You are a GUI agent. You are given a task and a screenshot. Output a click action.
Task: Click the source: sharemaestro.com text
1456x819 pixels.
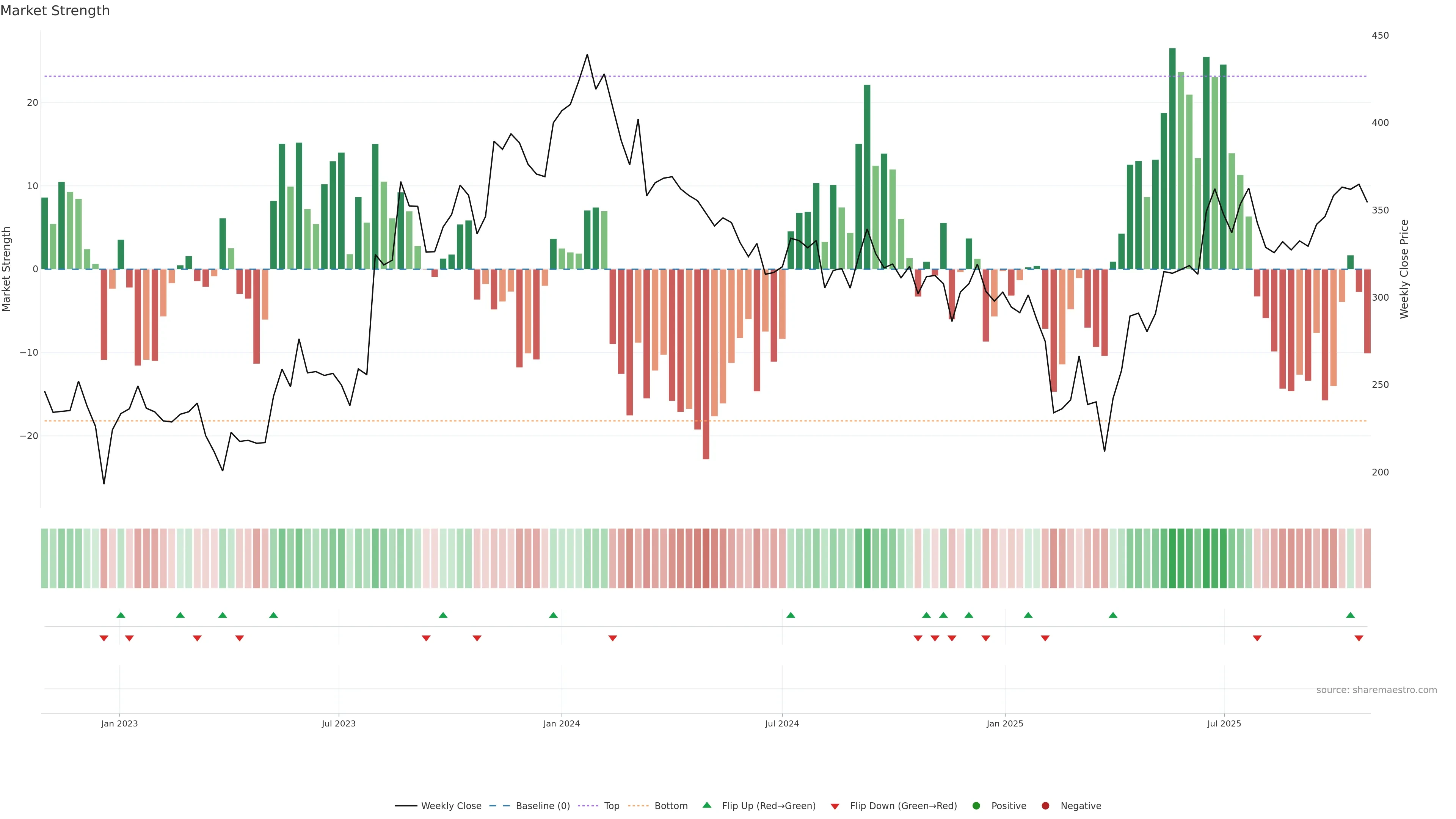[1376, 690]
